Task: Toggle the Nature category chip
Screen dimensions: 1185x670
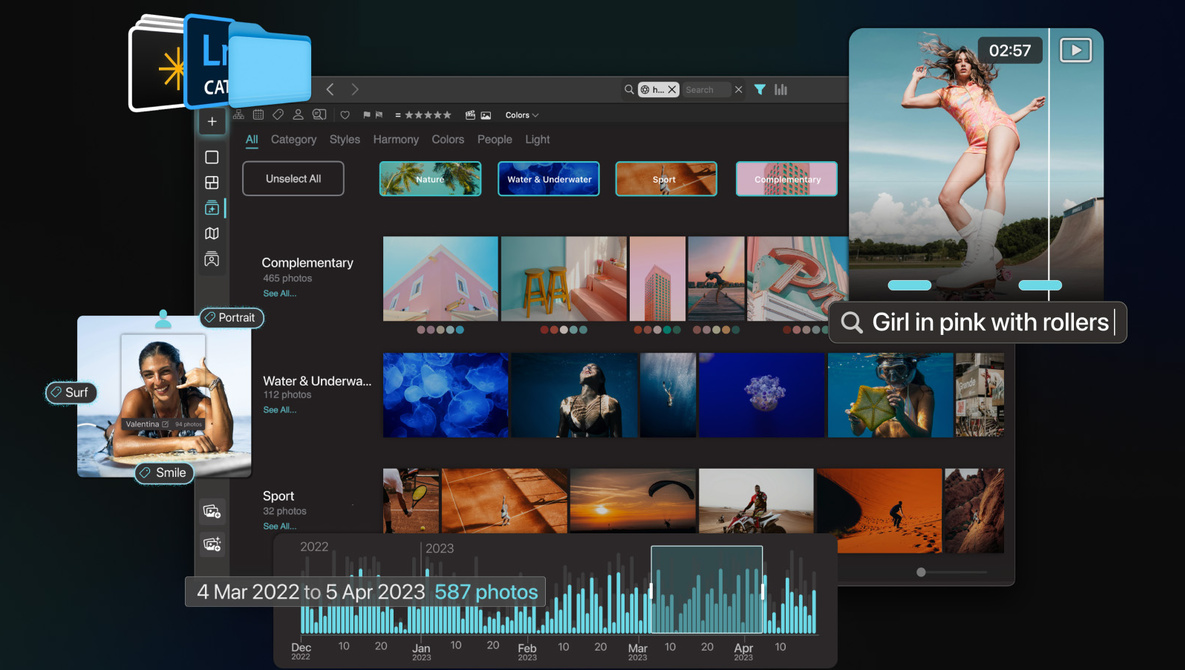Action: tap(430, 179)
